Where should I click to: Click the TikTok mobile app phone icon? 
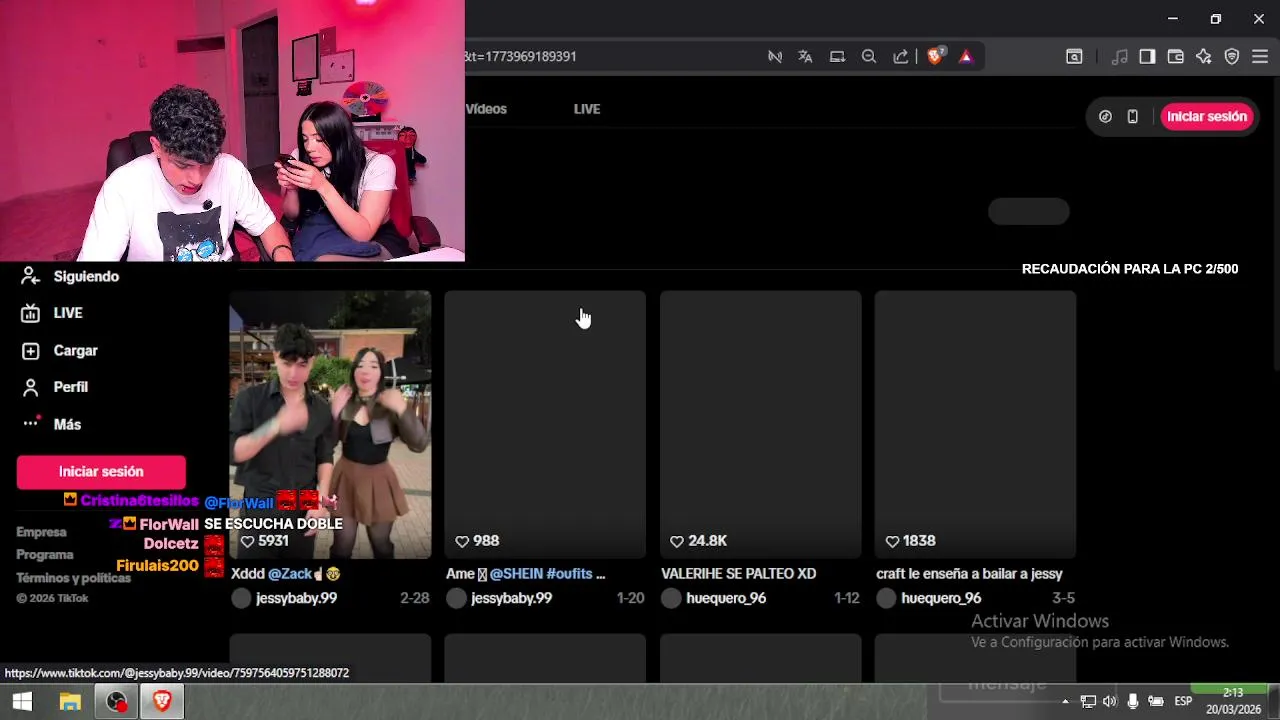coord(1132,117)
